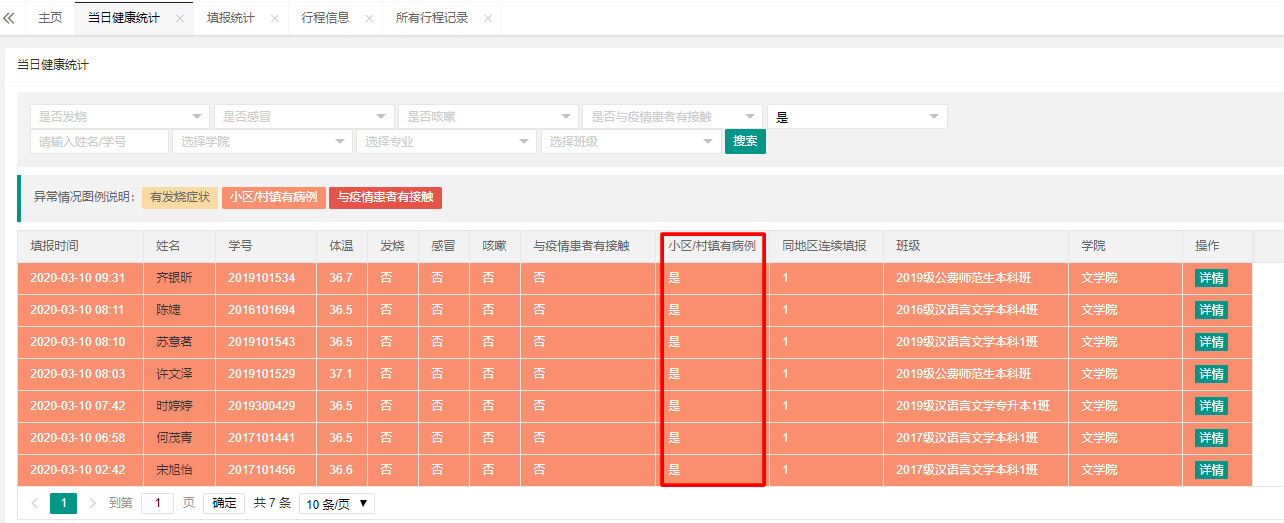Expand the 是否发烧 dropdown

click(x=120, y=117)
